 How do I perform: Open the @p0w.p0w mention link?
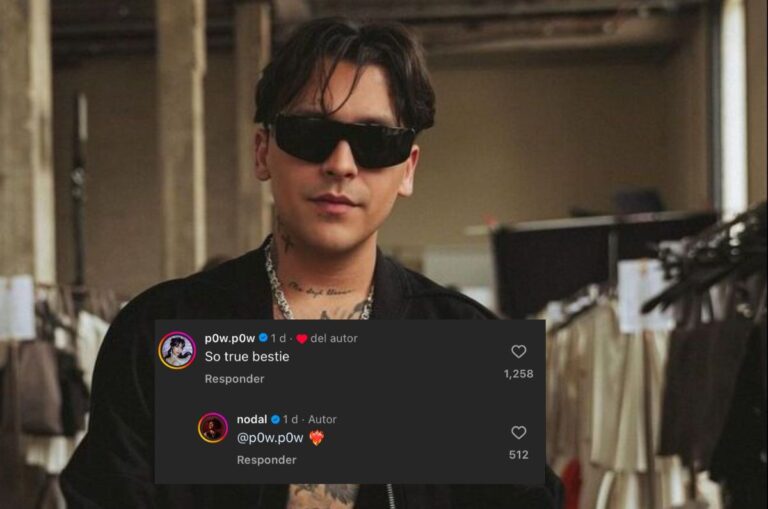coord(270,437)
